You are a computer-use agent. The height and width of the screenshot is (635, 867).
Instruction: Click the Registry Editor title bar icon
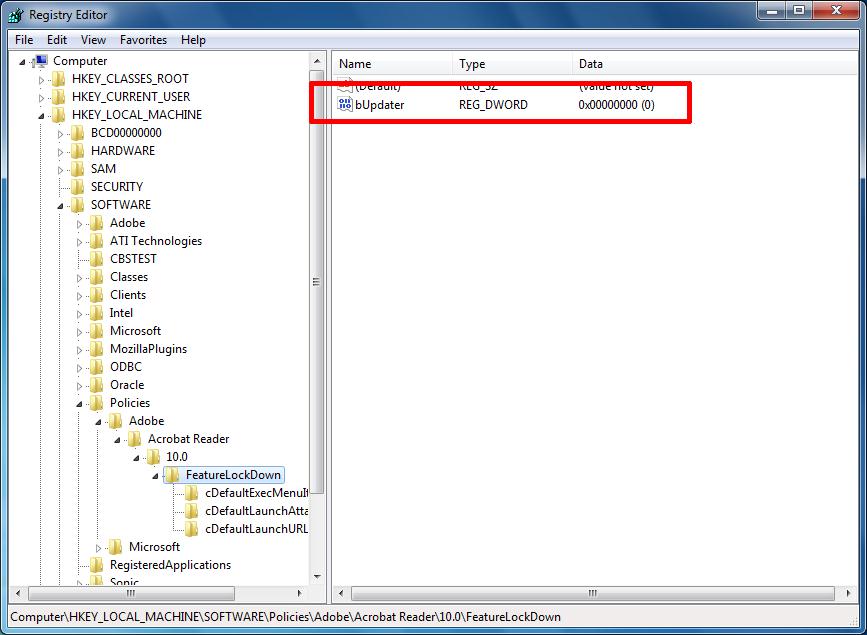(16, 15)
